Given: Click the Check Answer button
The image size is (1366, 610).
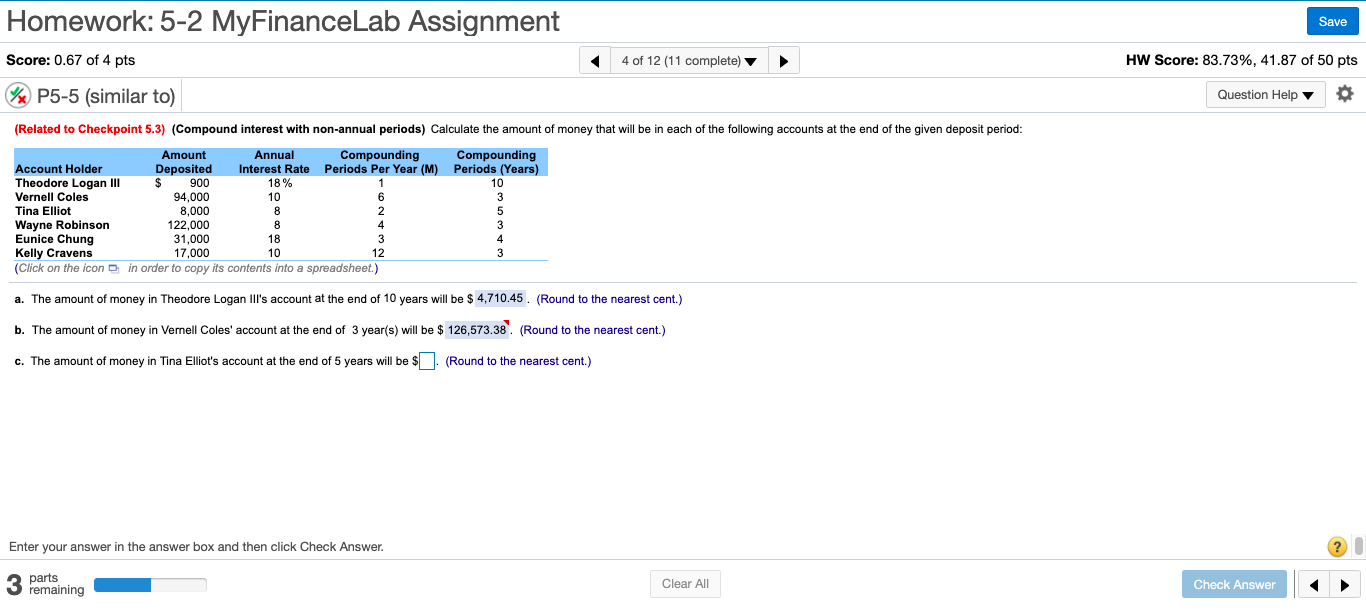Looking at the screenshot, I should click(1234, 584).
